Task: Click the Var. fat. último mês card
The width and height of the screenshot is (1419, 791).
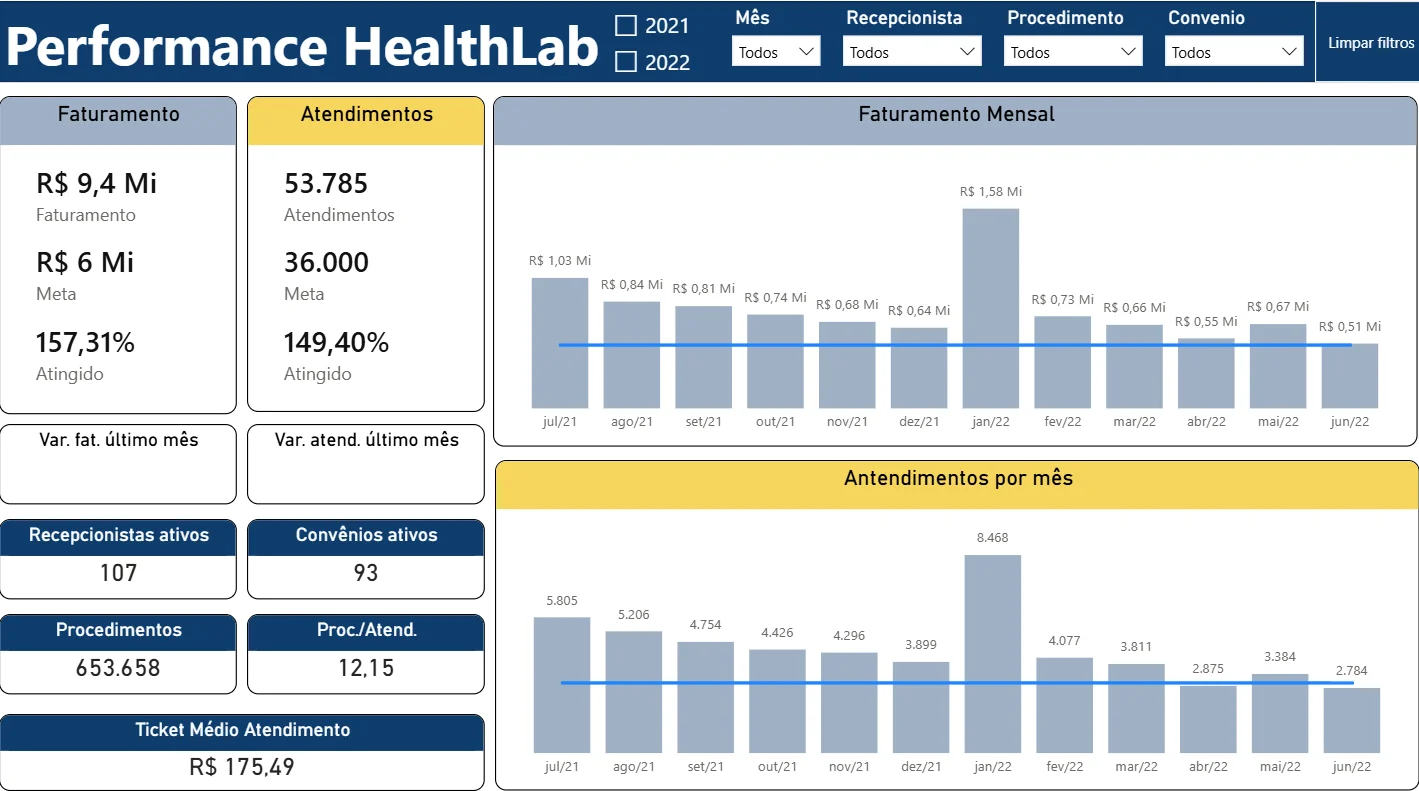Action: tap(118, 464)
